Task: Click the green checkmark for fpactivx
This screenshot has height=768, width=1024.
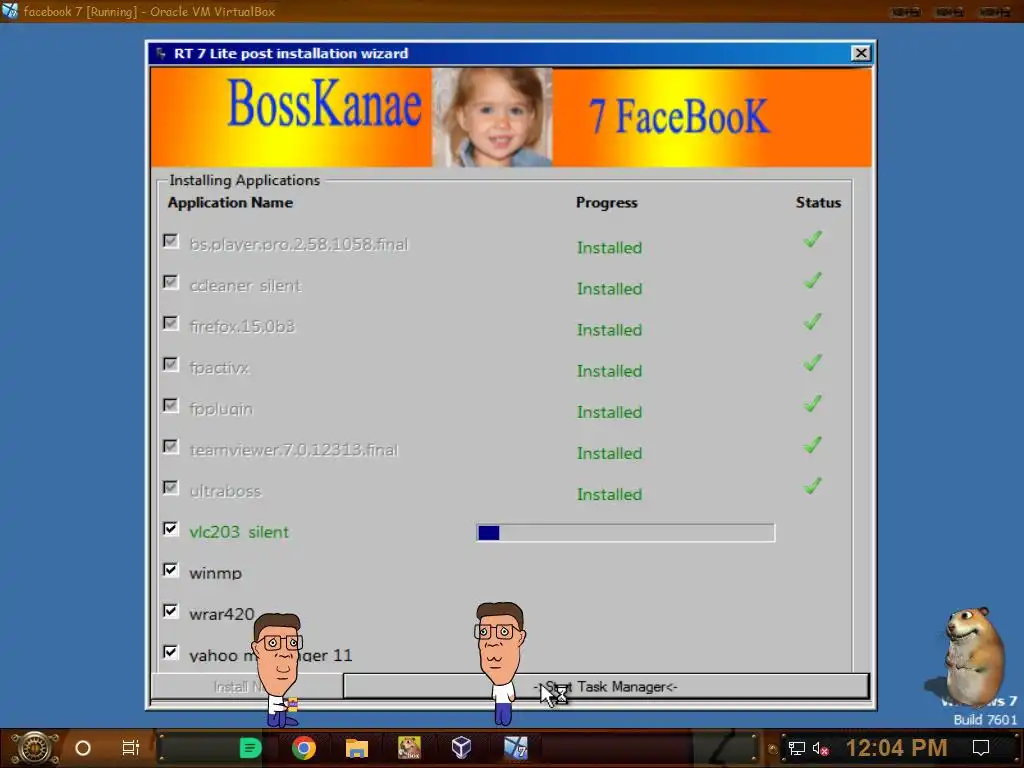Action: point(812,363)
